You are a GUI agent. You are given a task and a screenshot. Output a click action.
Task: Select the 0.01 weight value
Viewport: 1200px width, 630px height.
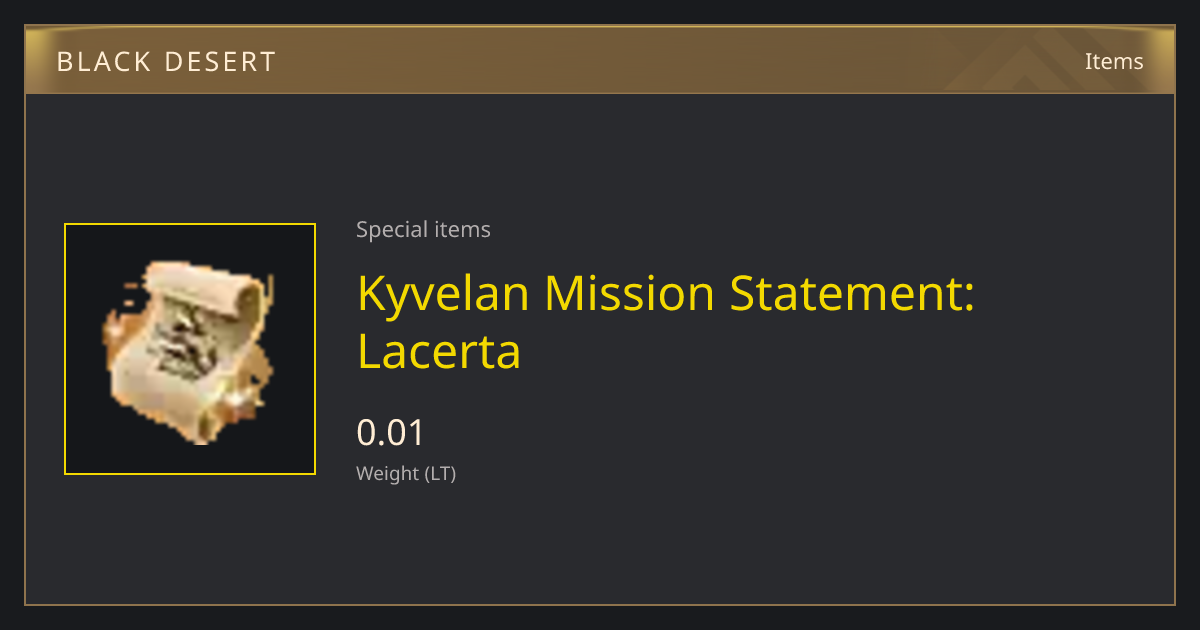(391, 433)
